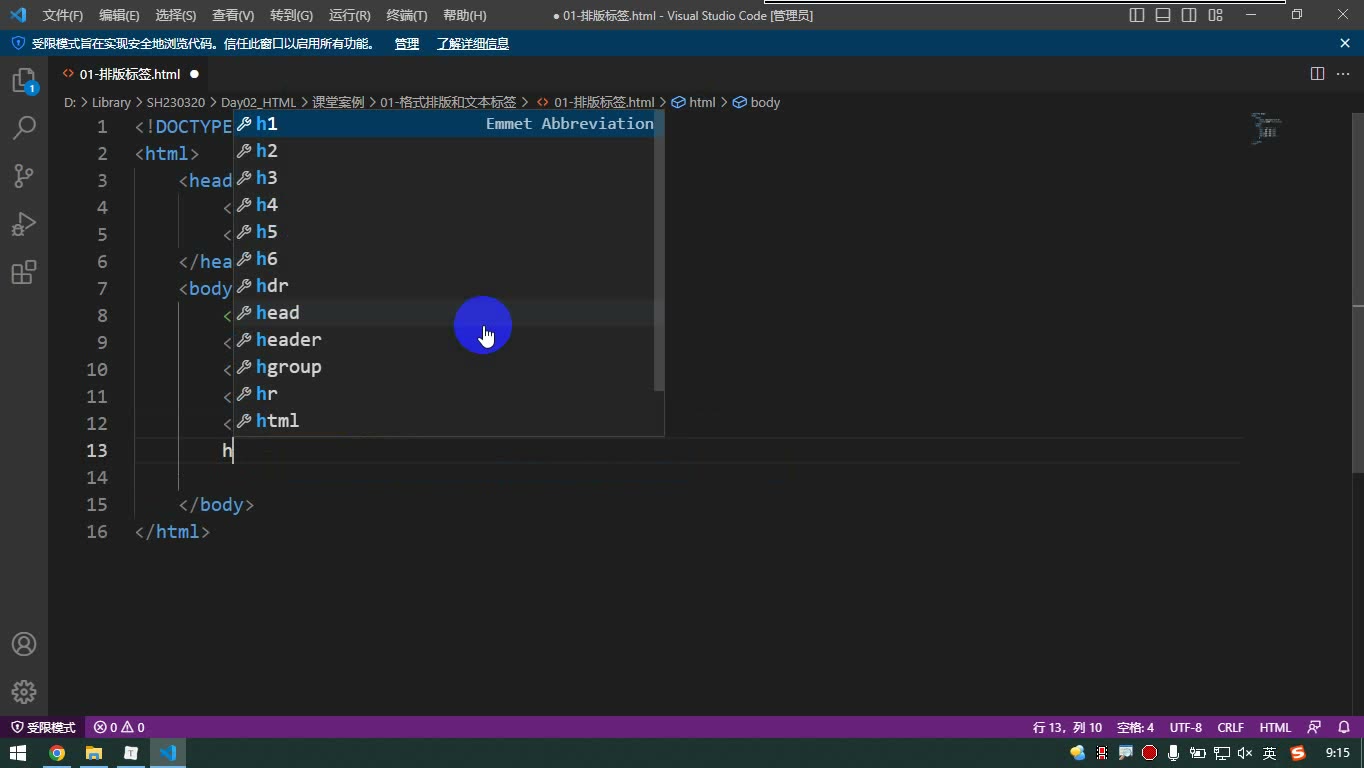Image resolution: width=1364 pixels, height=768 pixels.
Task: Change the UTF-8 encoding in status bar
Action: tap(1185, 727)
